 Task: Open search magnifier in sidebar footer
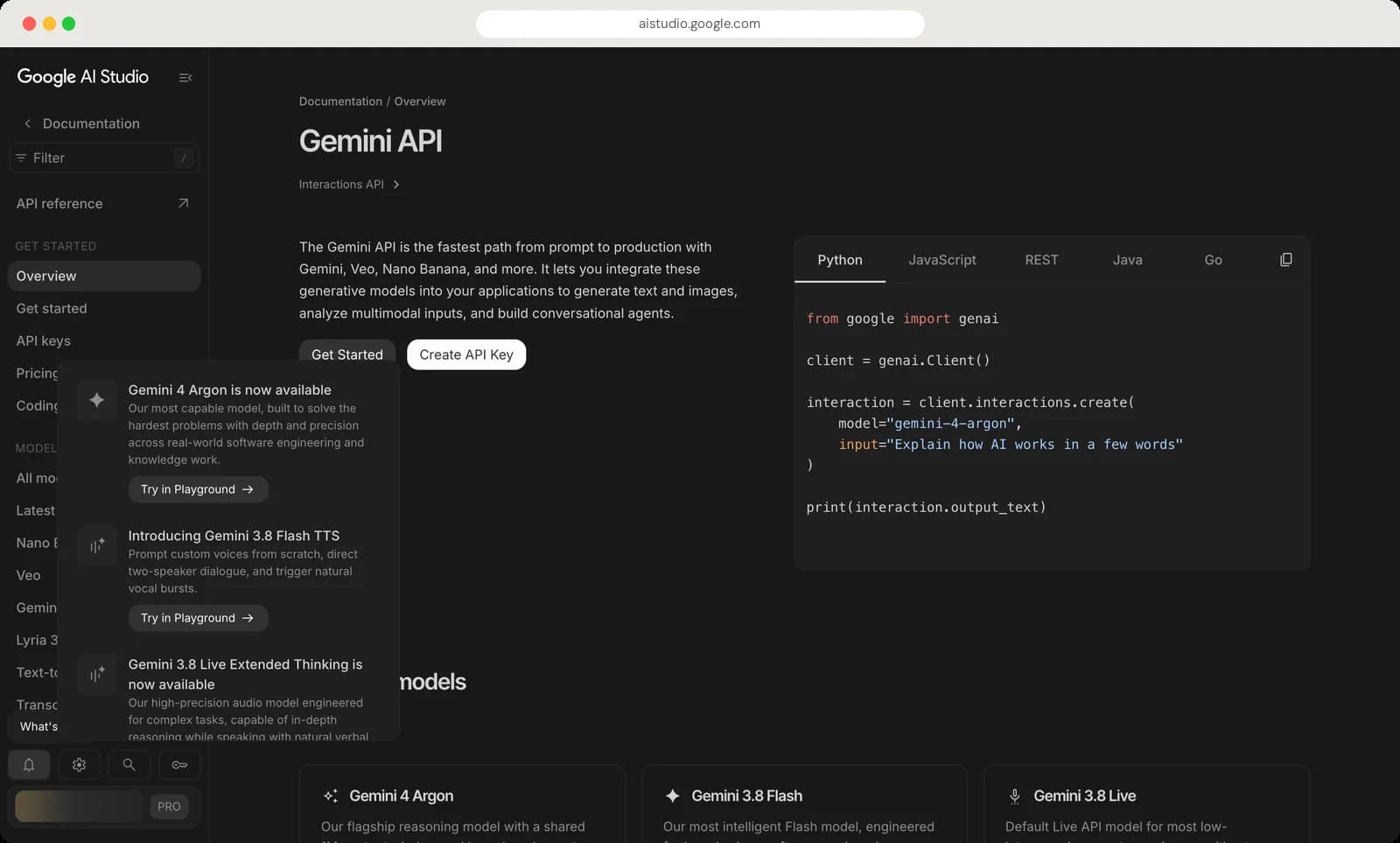(x=129, y=764)
